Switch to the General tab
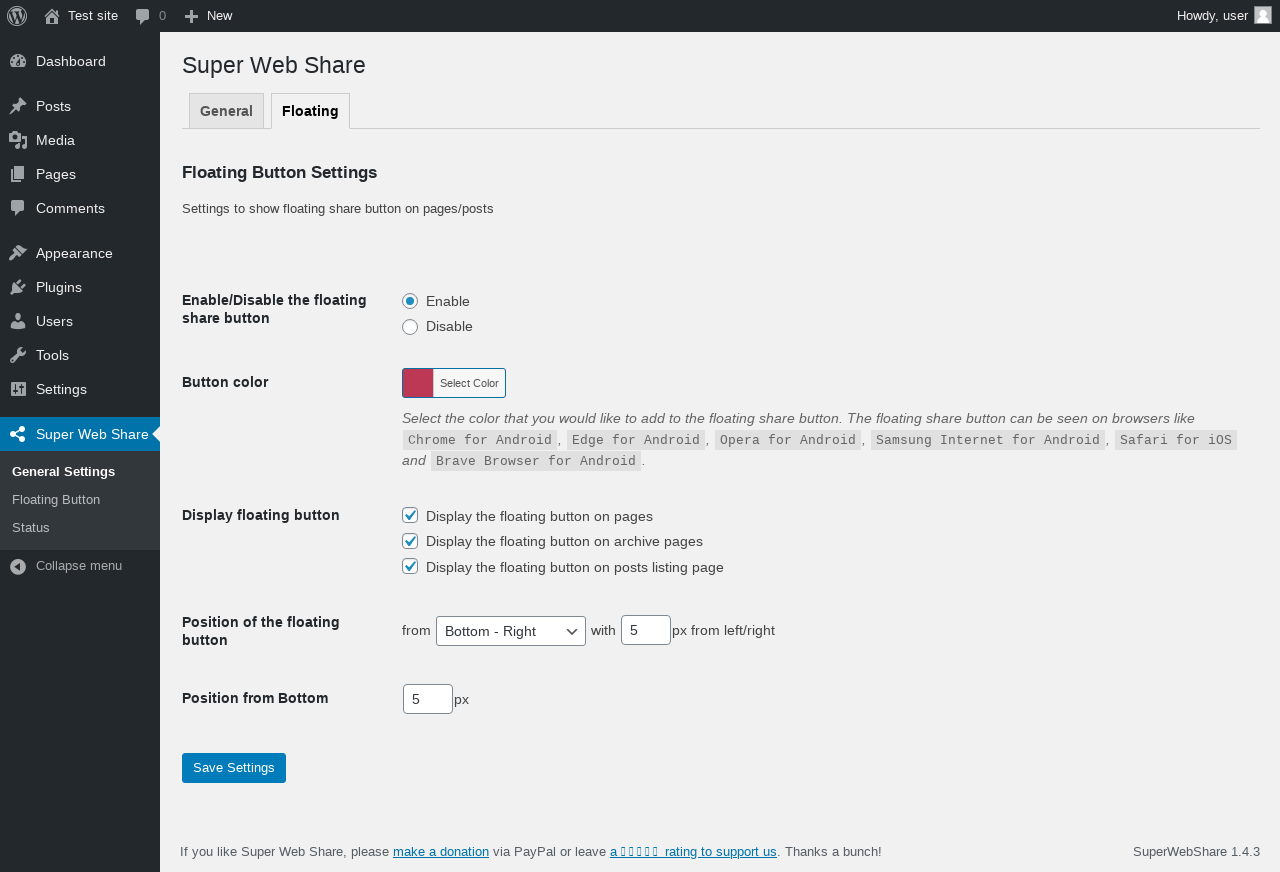 tap(226, 111)
